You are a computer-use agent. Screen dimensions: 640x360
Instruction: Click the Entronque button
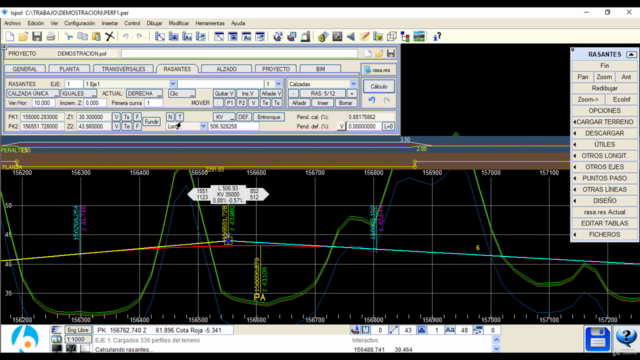pos(269,117)
